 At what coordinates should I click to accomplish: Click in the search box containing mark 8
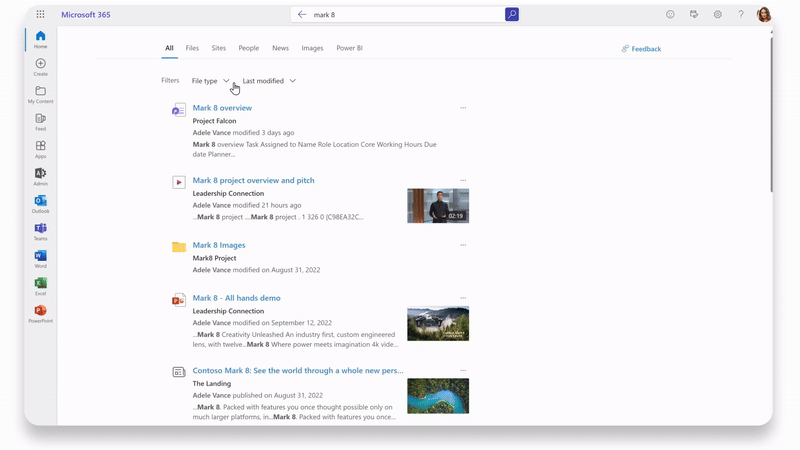coord(406,15)
